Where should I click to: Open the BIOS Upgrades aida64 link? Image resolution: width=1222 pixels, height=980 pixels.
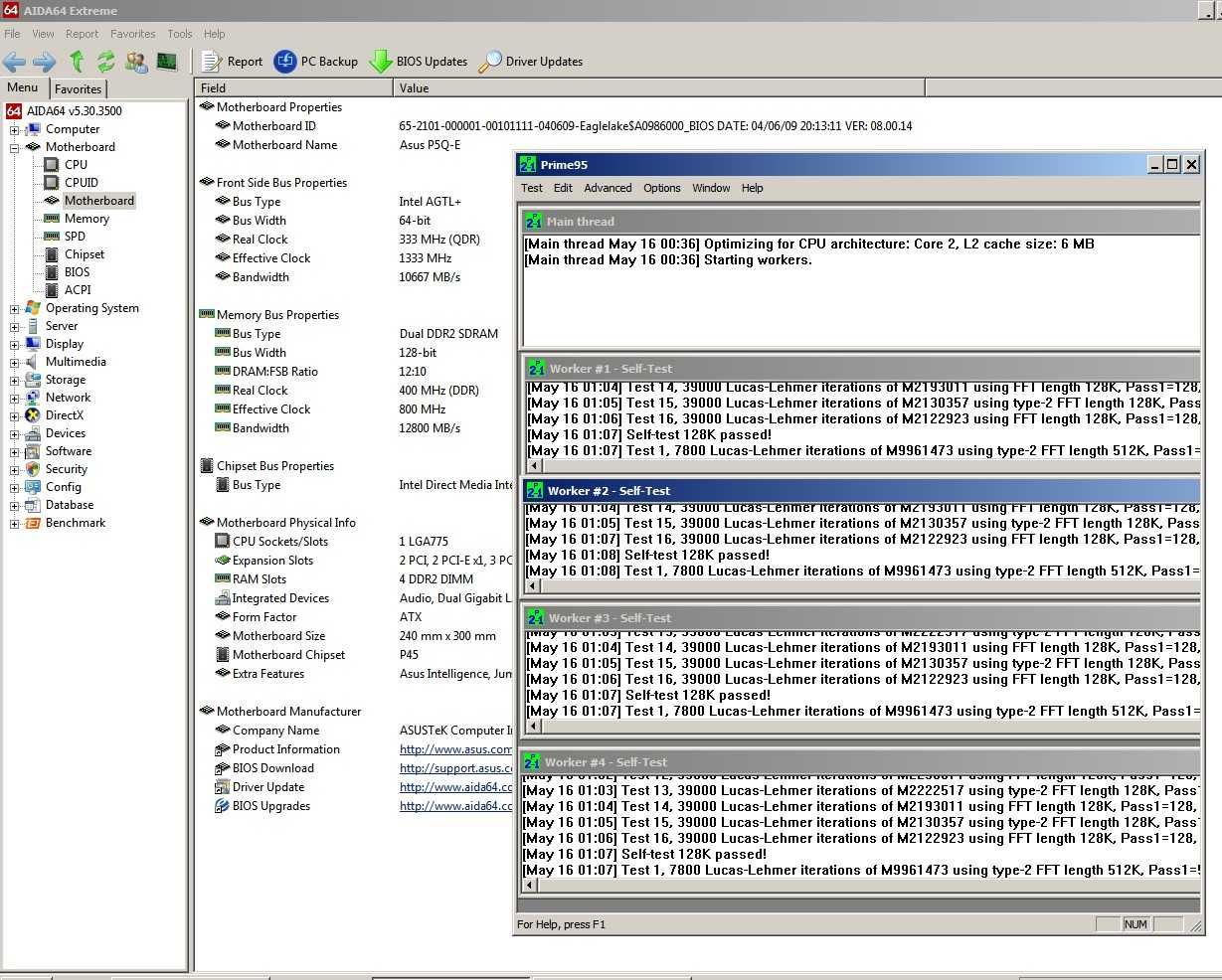456,806
